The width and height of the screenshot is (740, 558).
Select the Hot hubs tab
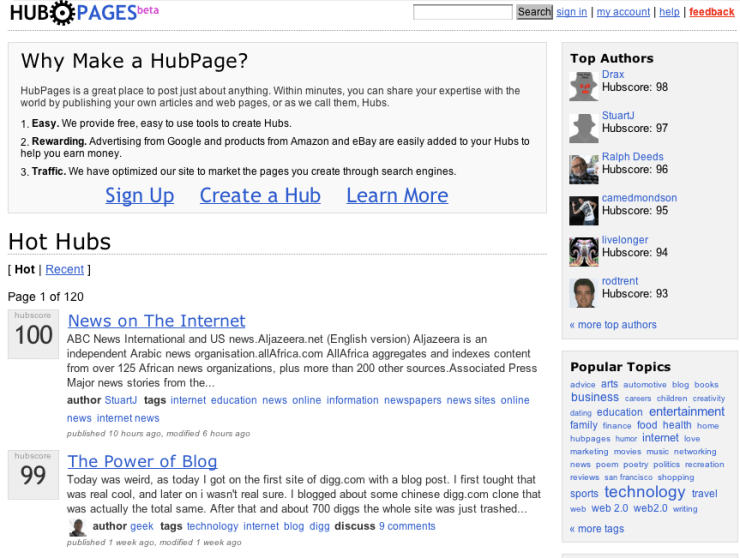point(25,269)
